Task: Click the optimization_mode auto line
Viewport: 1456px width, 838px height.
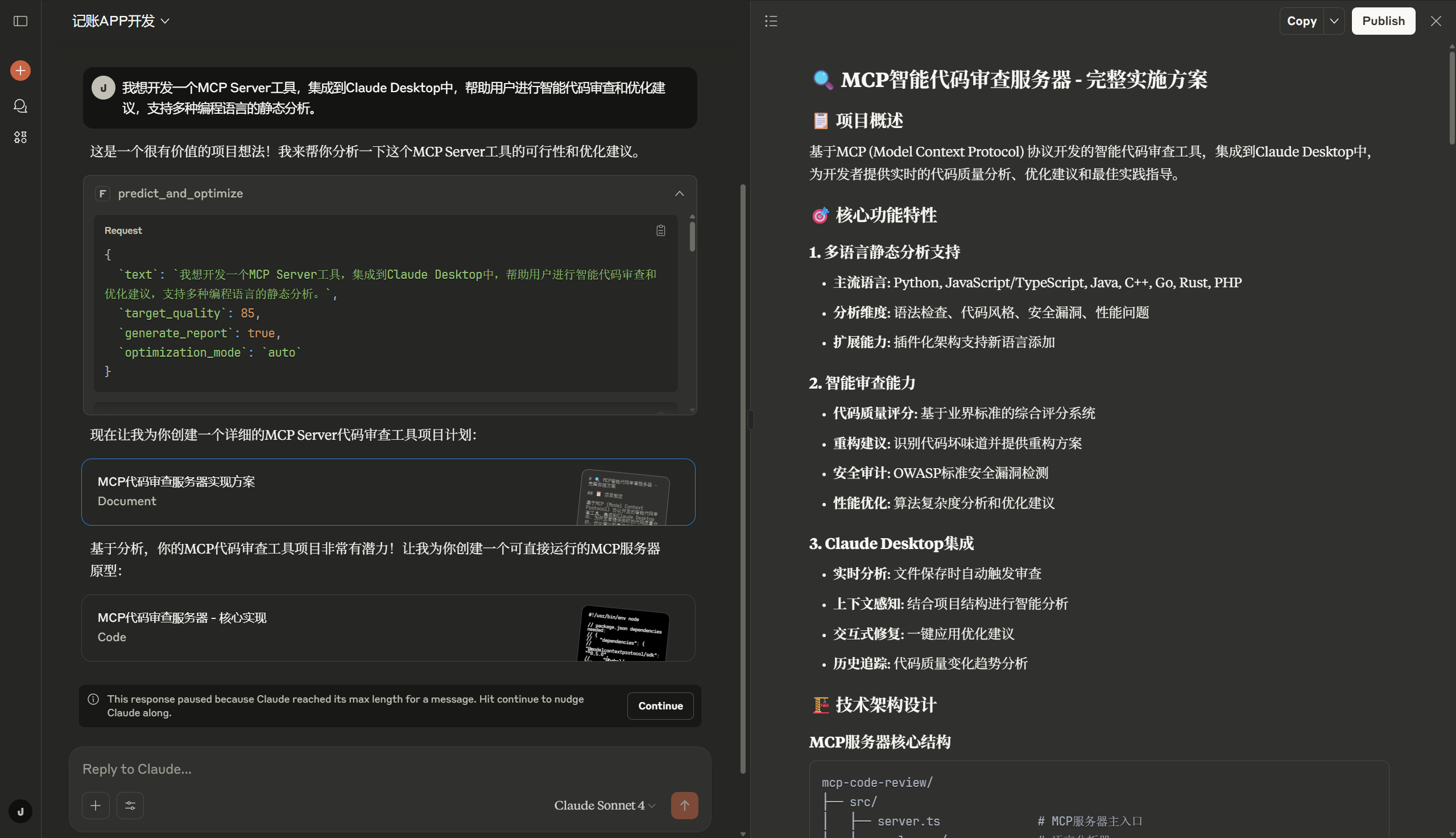Action: point(210,352)
